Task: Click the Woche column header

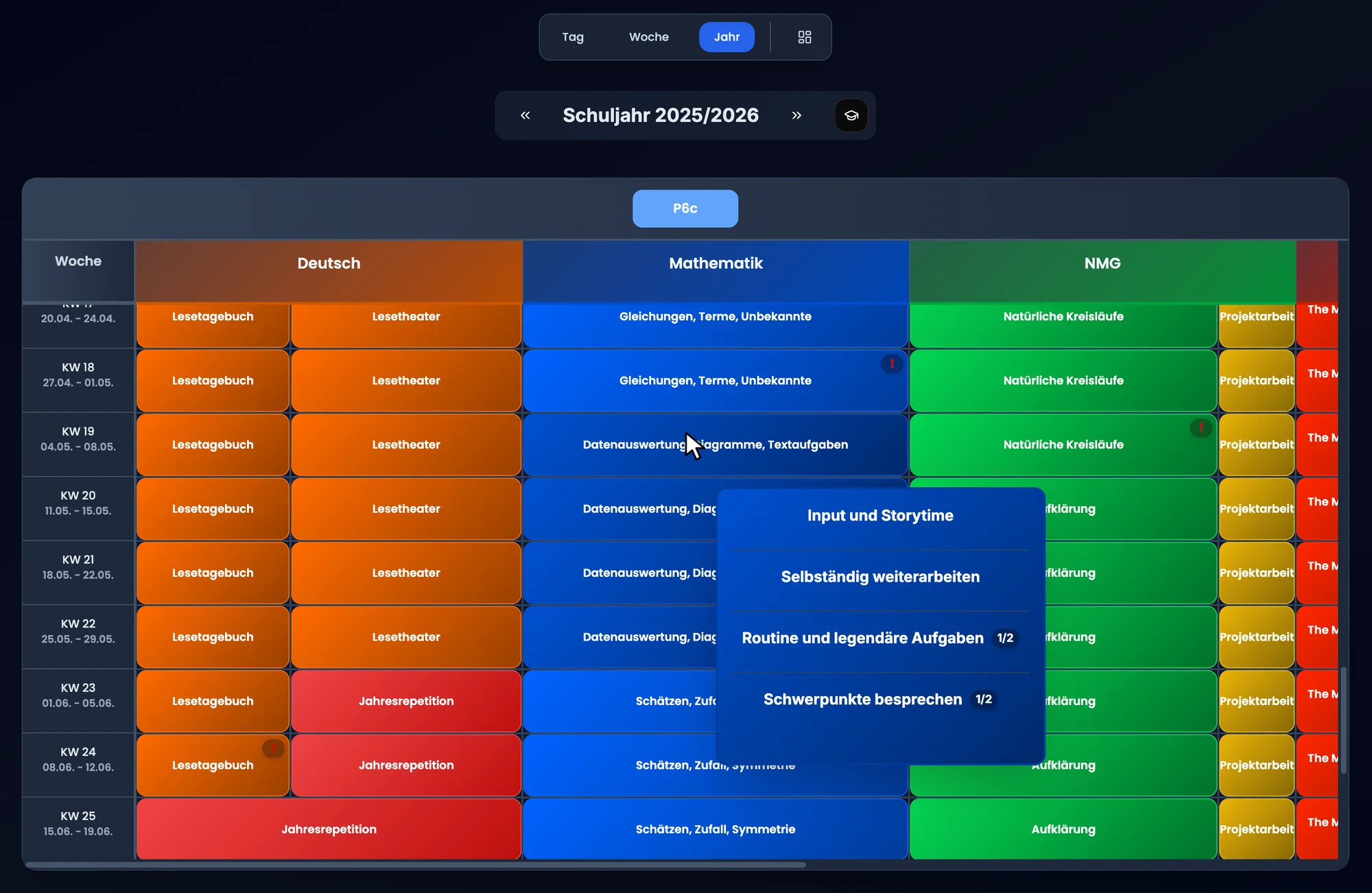Action: (78, 271)
